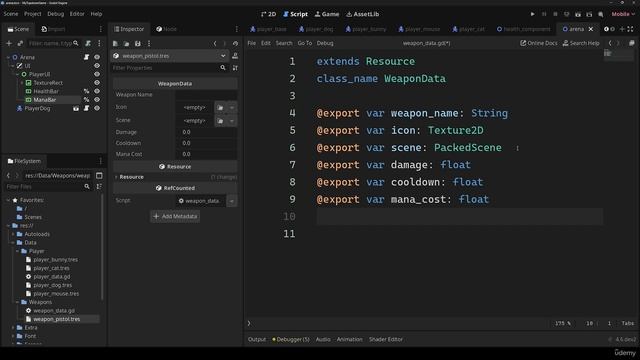640x360 pixels.
Task: Add a new scene tab with plus
Action: click(622, 29)
